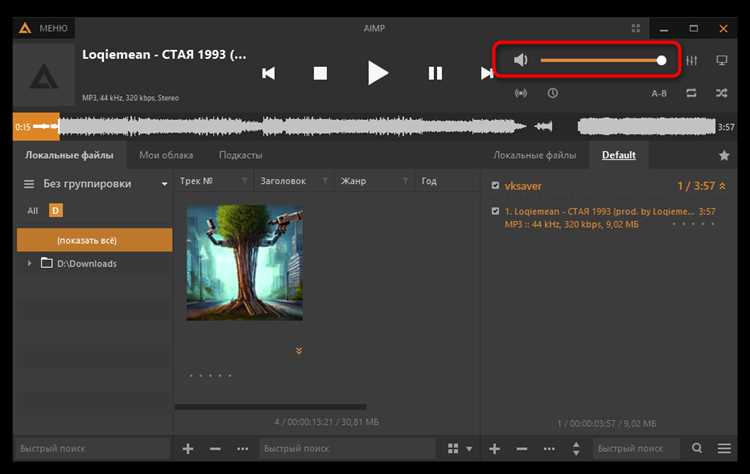Add files with the library plus icon
Screen dimensions: 750x474
pyautogui.click(x=188, y=449)
